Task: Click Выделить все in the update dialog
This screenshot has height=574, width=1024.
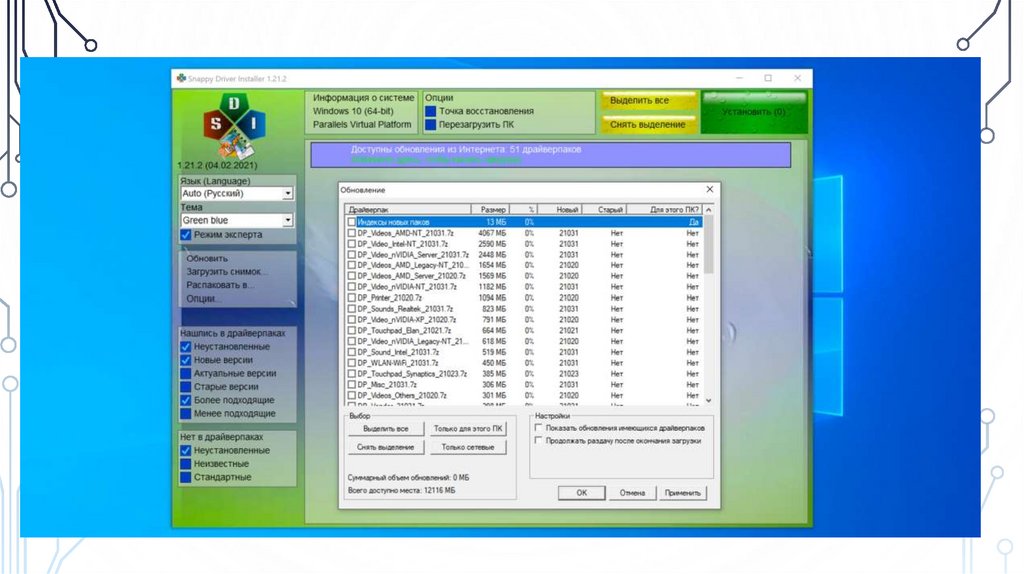Action: click(x=385, y=429)
